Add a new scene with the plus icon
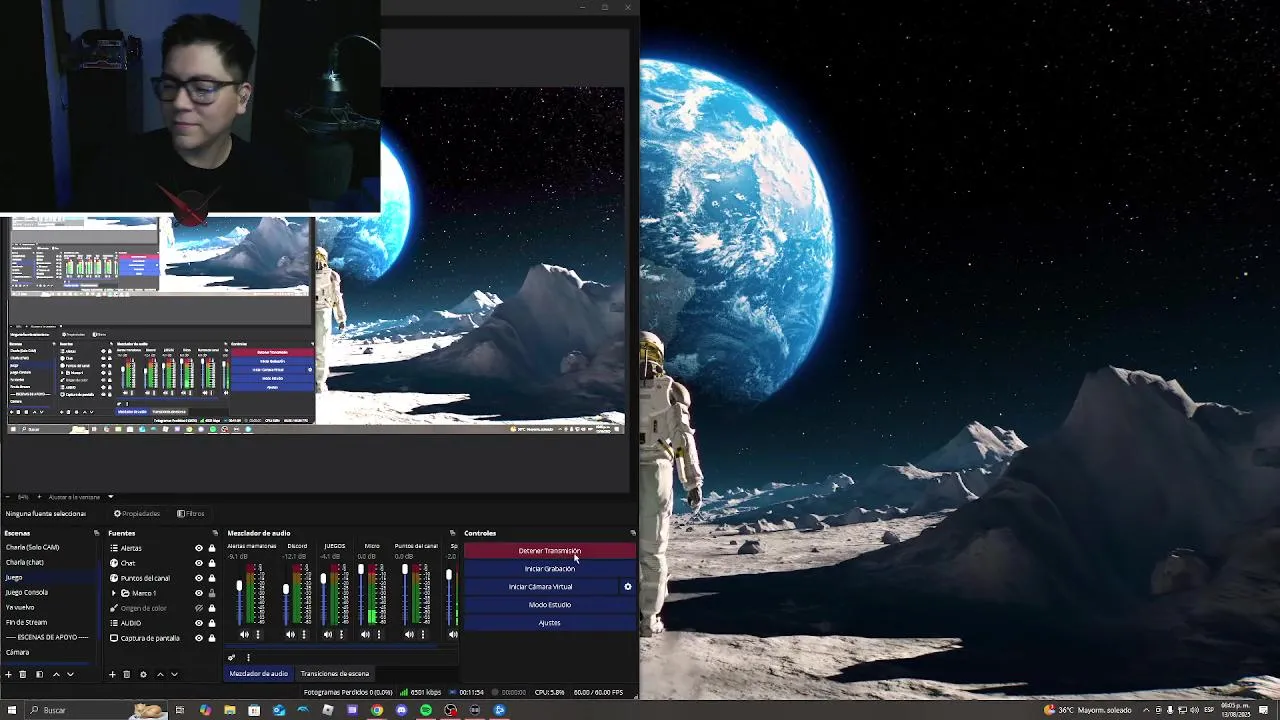The image size is (1280, 720). [8, 674]
